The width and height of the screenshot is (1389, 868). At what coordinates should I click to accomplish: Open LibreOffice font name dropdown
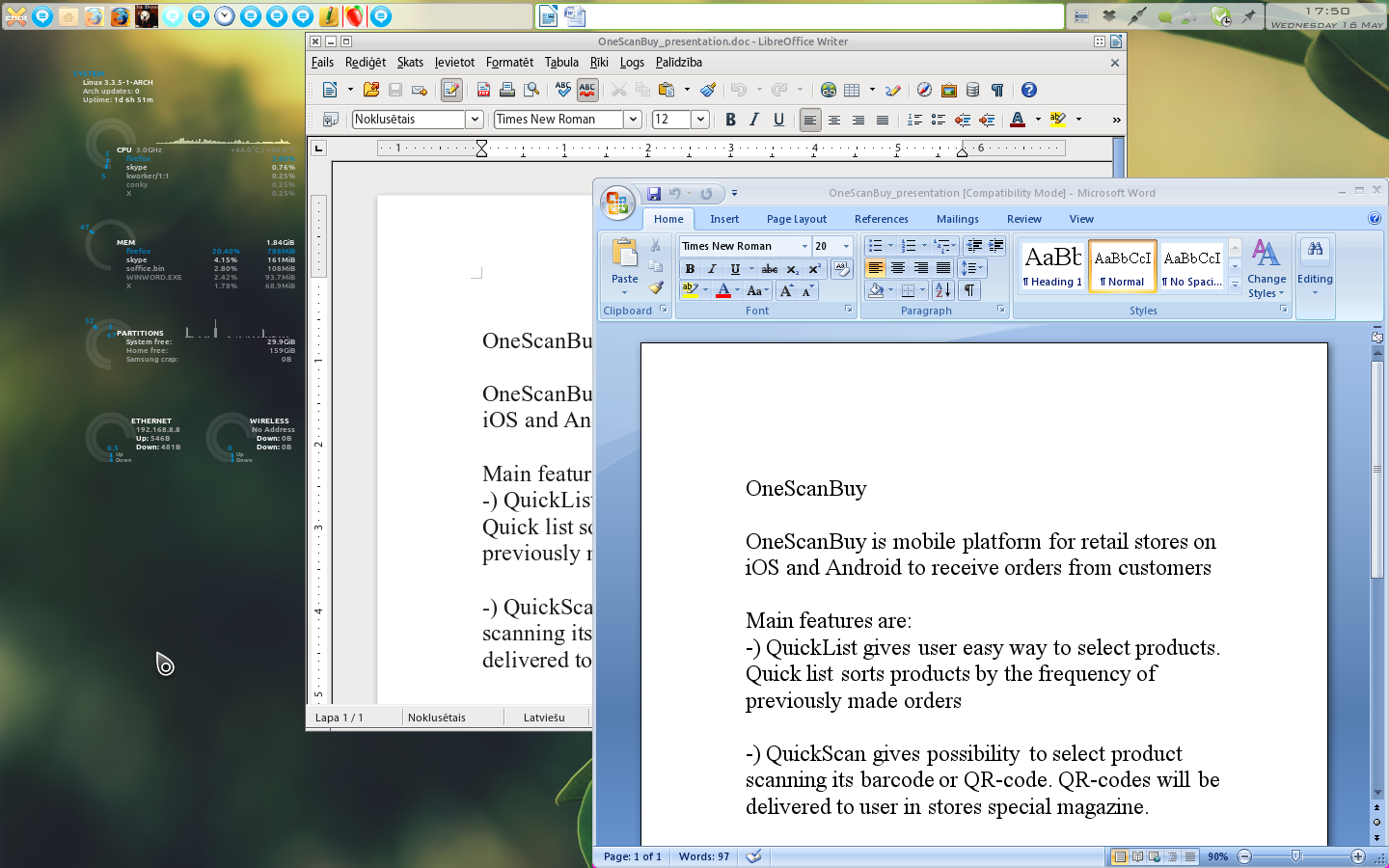point(633,120)
